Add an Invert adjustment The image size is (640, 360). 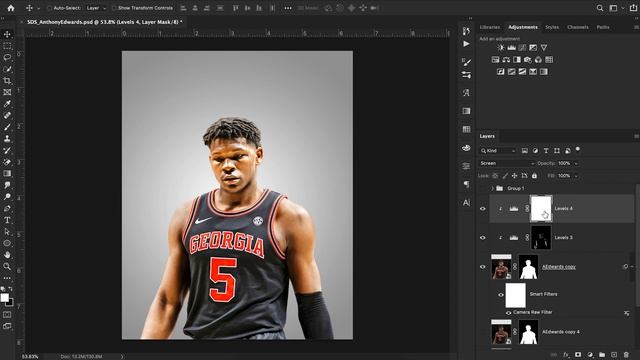501,71
